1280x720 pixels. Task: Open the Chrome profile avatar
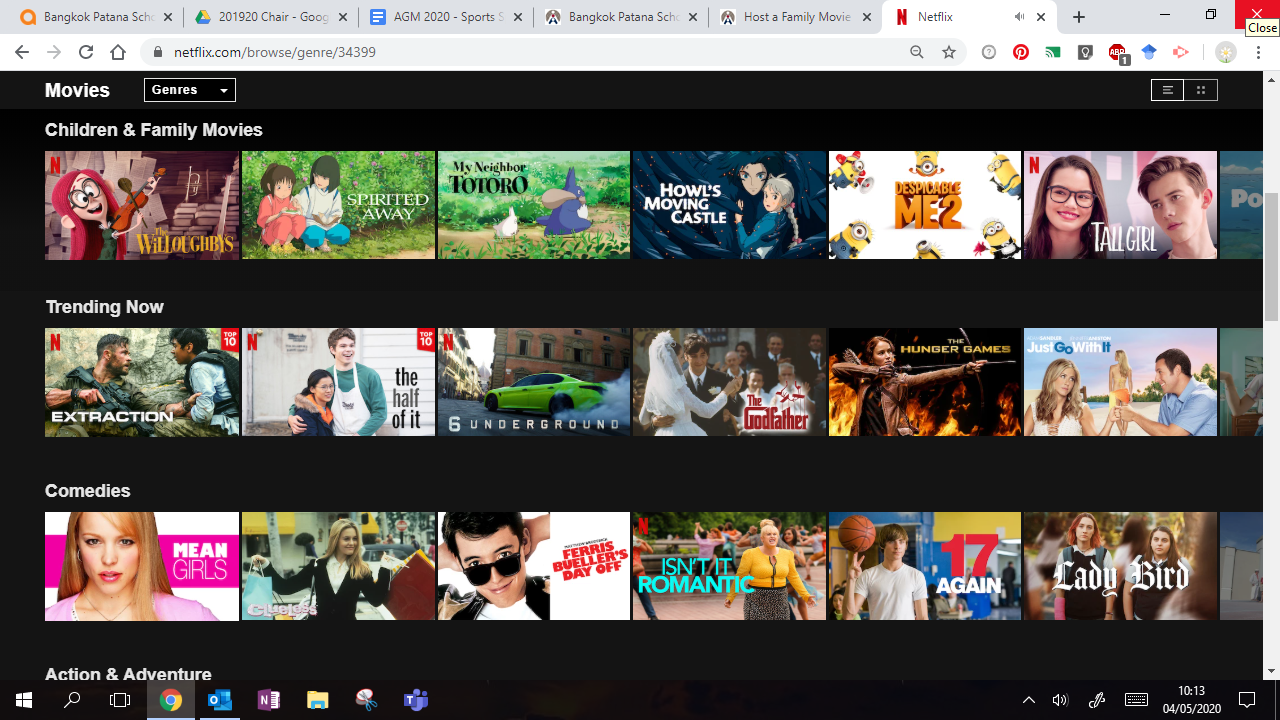point(1225,52)
